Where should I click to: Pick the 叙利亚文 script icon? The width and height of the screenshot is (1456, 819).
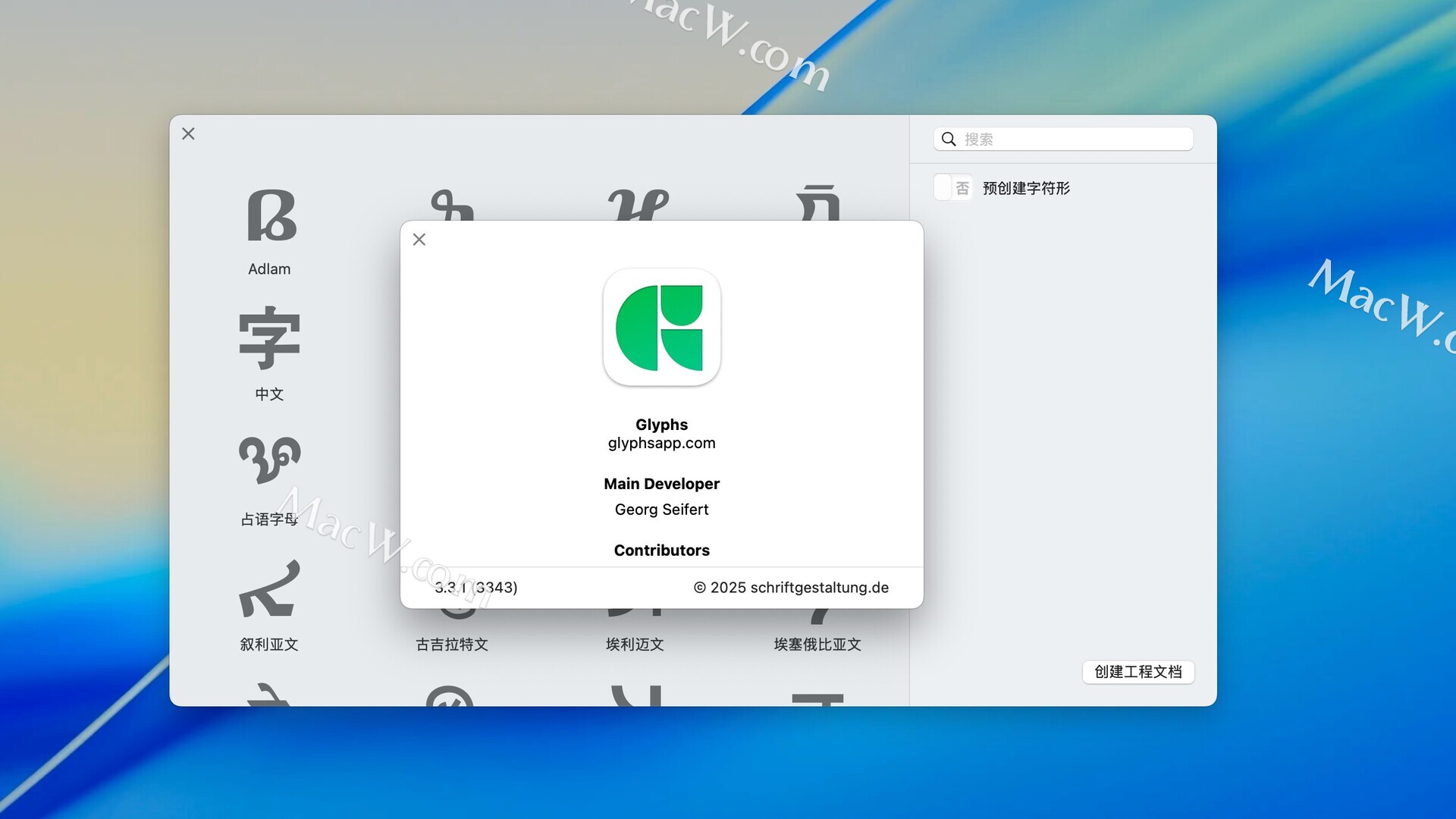(270, 588)
